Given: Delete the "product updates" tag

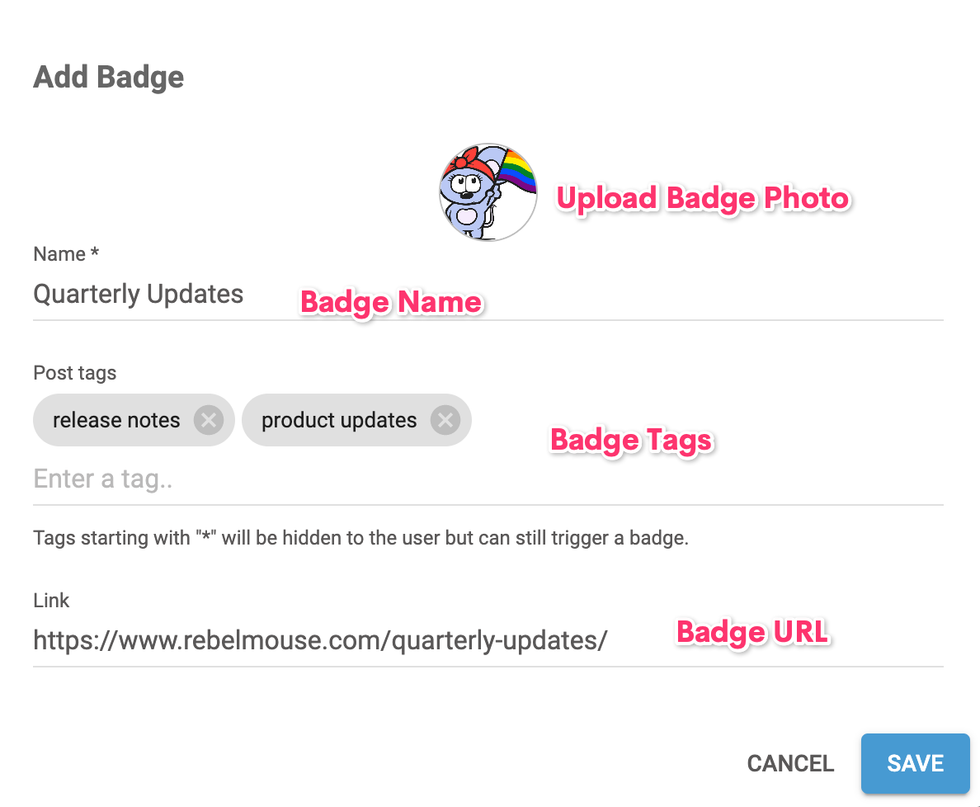Looking at the screenshot, I should [x=445, y=420].
